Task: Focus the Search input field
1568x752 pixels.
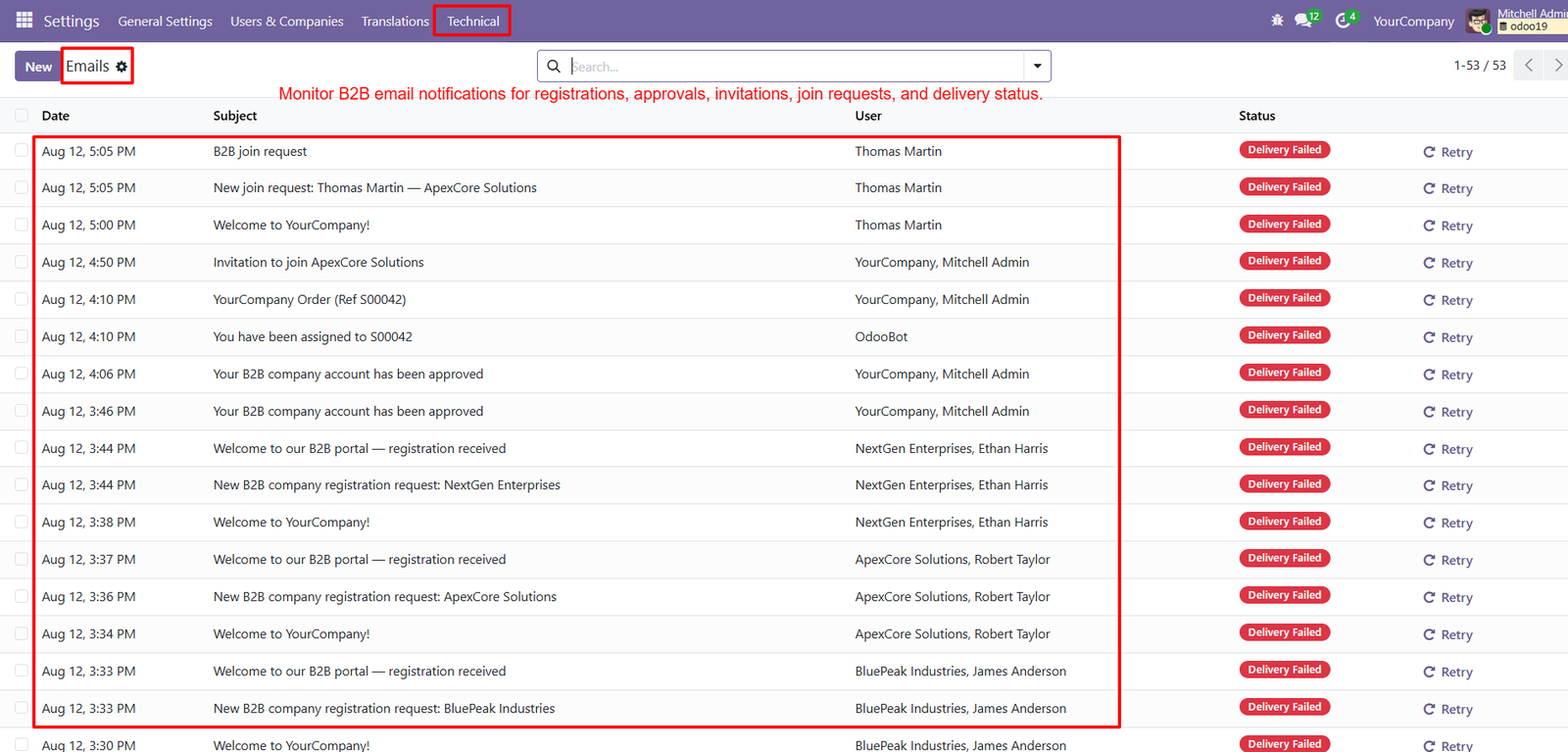Action: pos(796,66)
